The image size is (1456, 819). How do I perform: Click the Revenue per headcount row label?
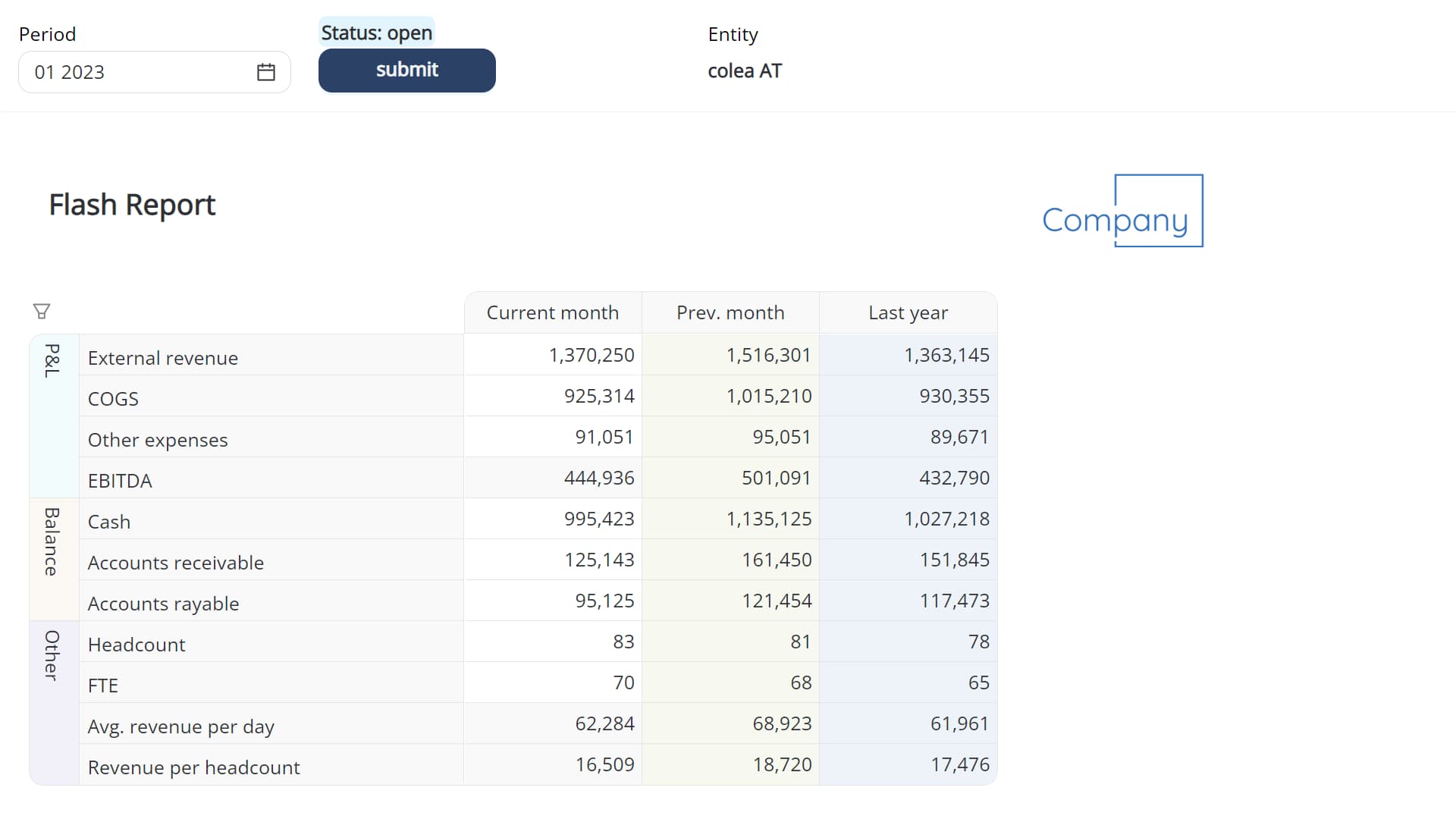tap(193, 767)
